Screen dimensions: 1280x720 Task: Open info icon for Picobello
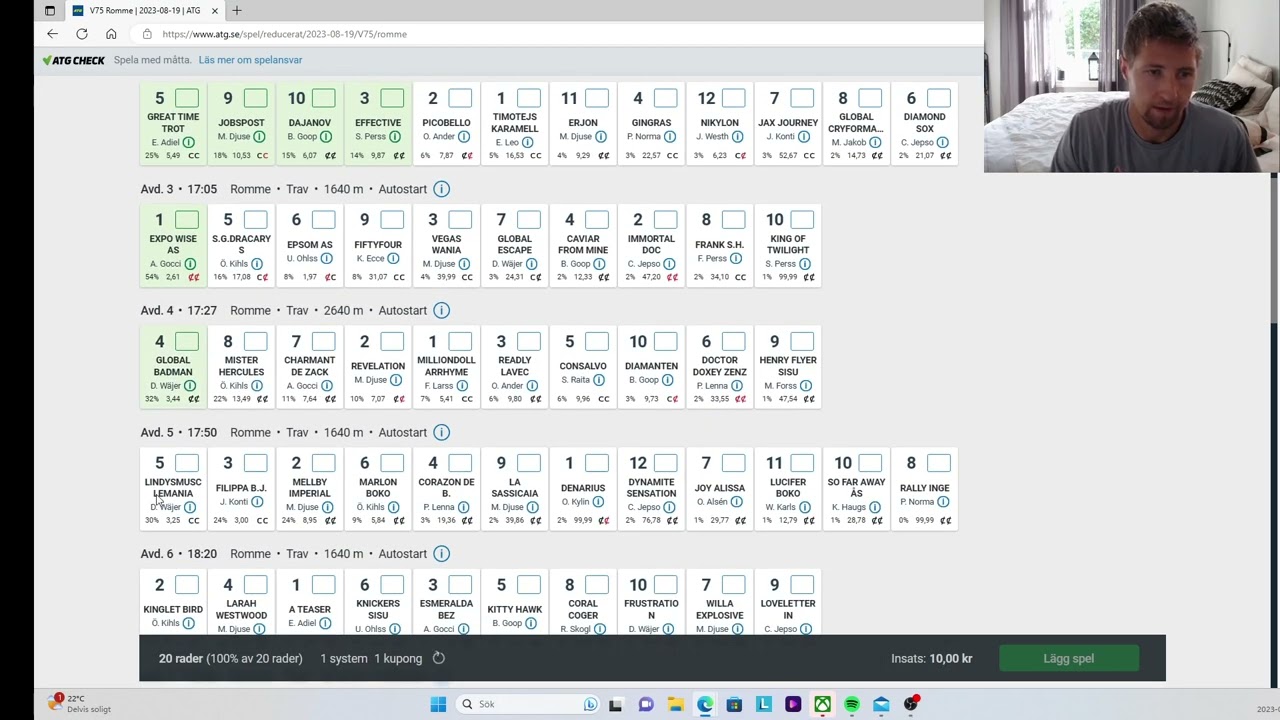click(x=464, y=136)
